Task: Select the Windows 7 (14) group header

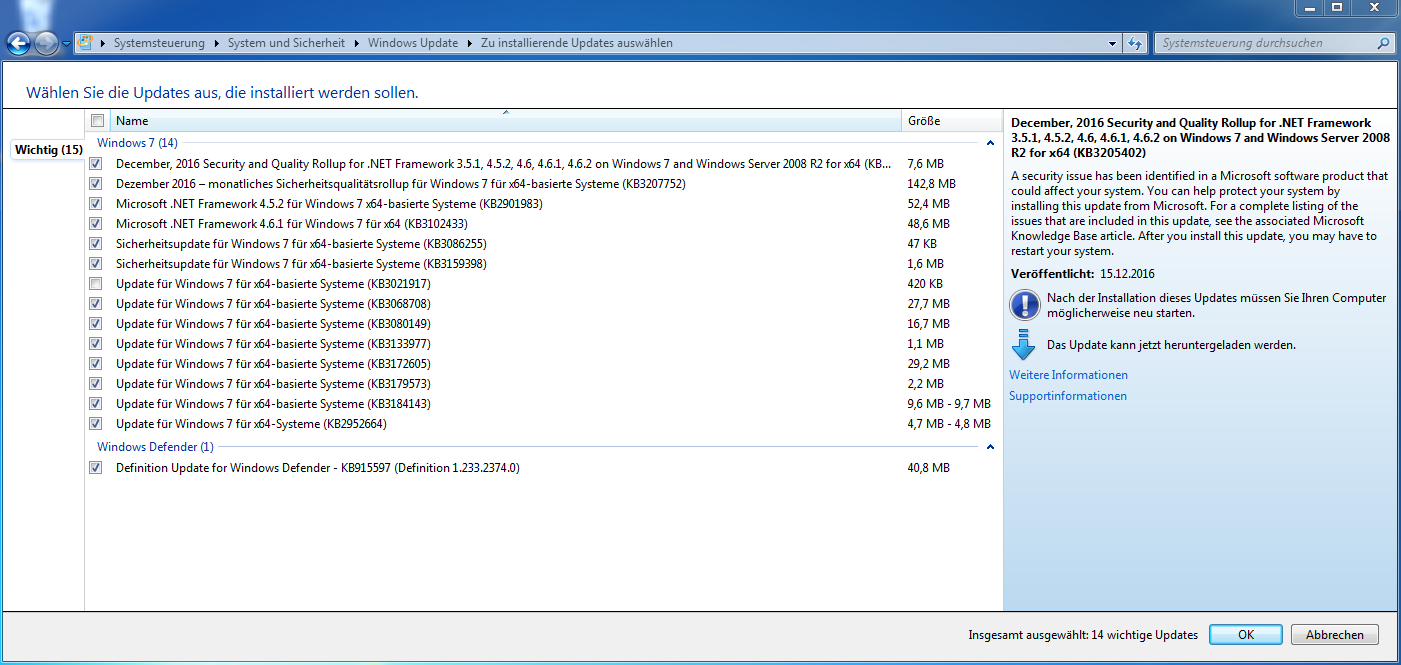Action: [x=137, y=143]
